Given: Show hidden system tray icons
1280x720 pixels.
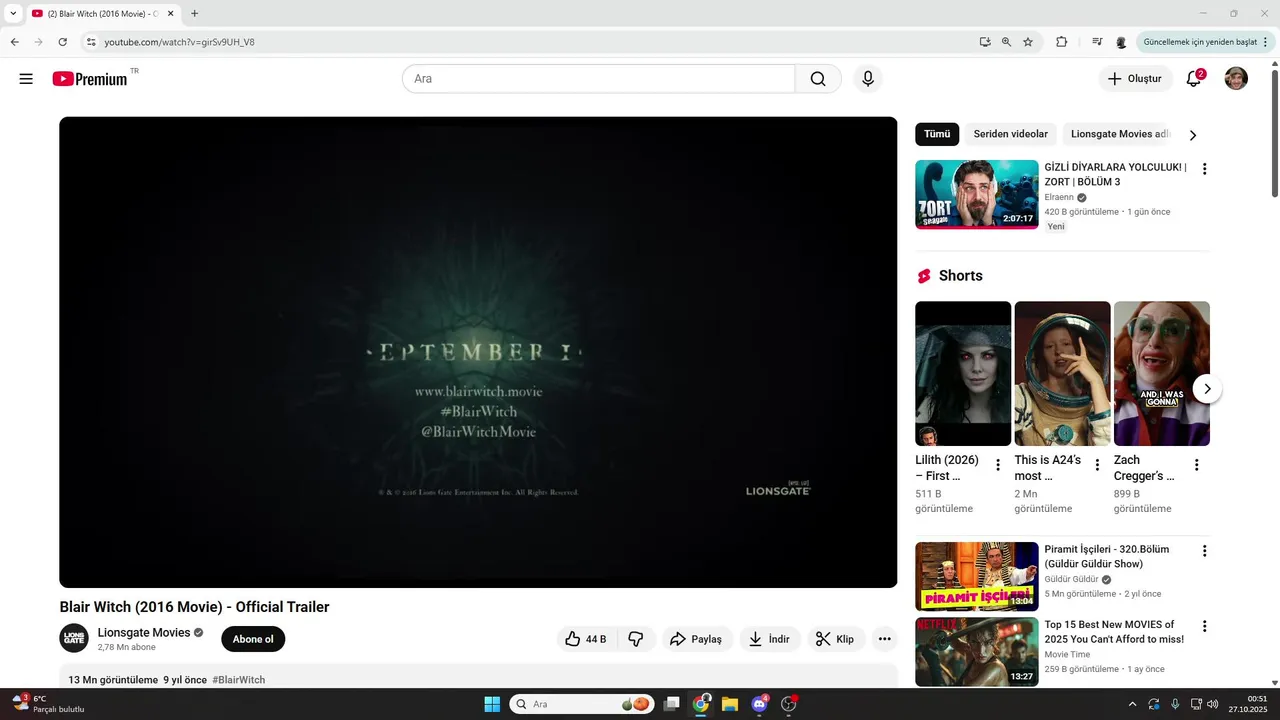Looking at the screenshot, I should 1132,704.
